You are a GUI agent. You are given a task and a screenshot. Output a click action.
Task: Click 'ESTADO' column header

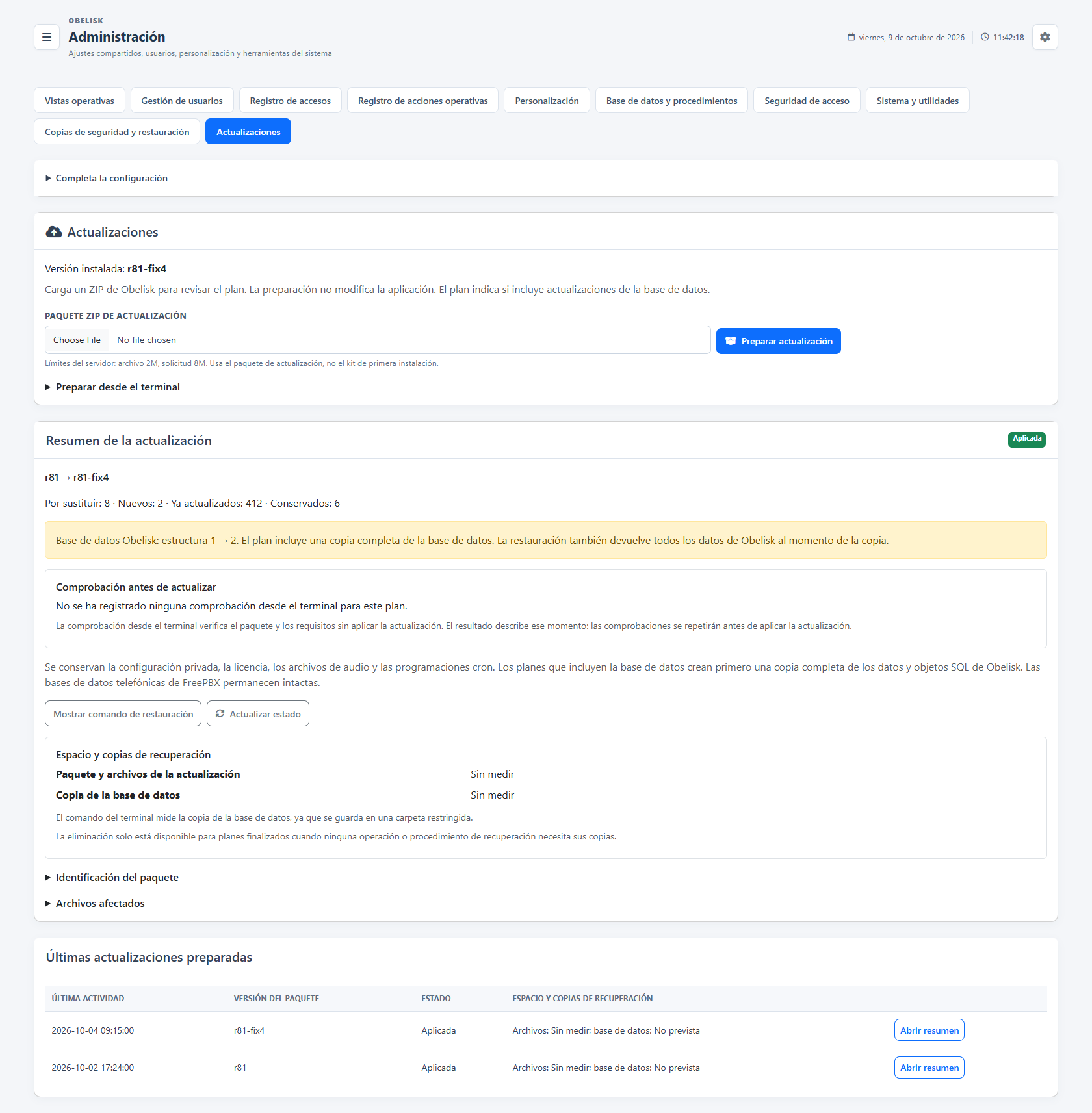coord(435,998)
